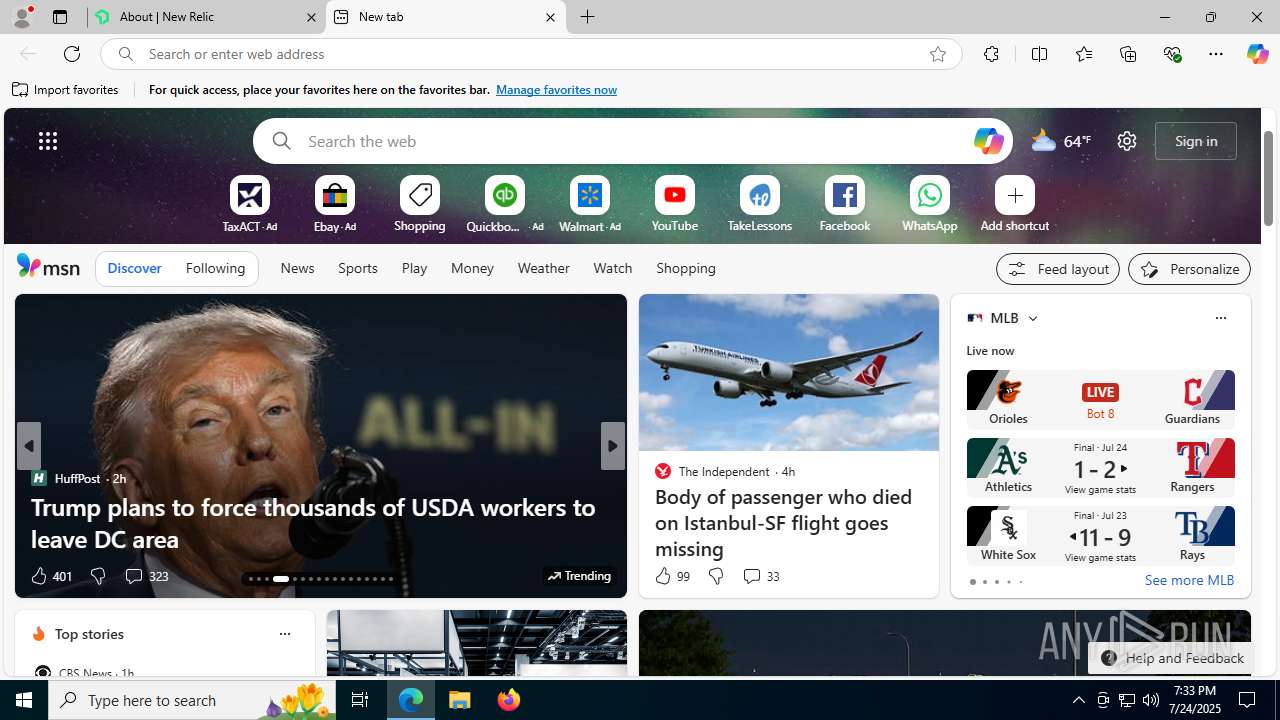
Task: Open the Split screen toolbar icon
Action: [1039, 54]
